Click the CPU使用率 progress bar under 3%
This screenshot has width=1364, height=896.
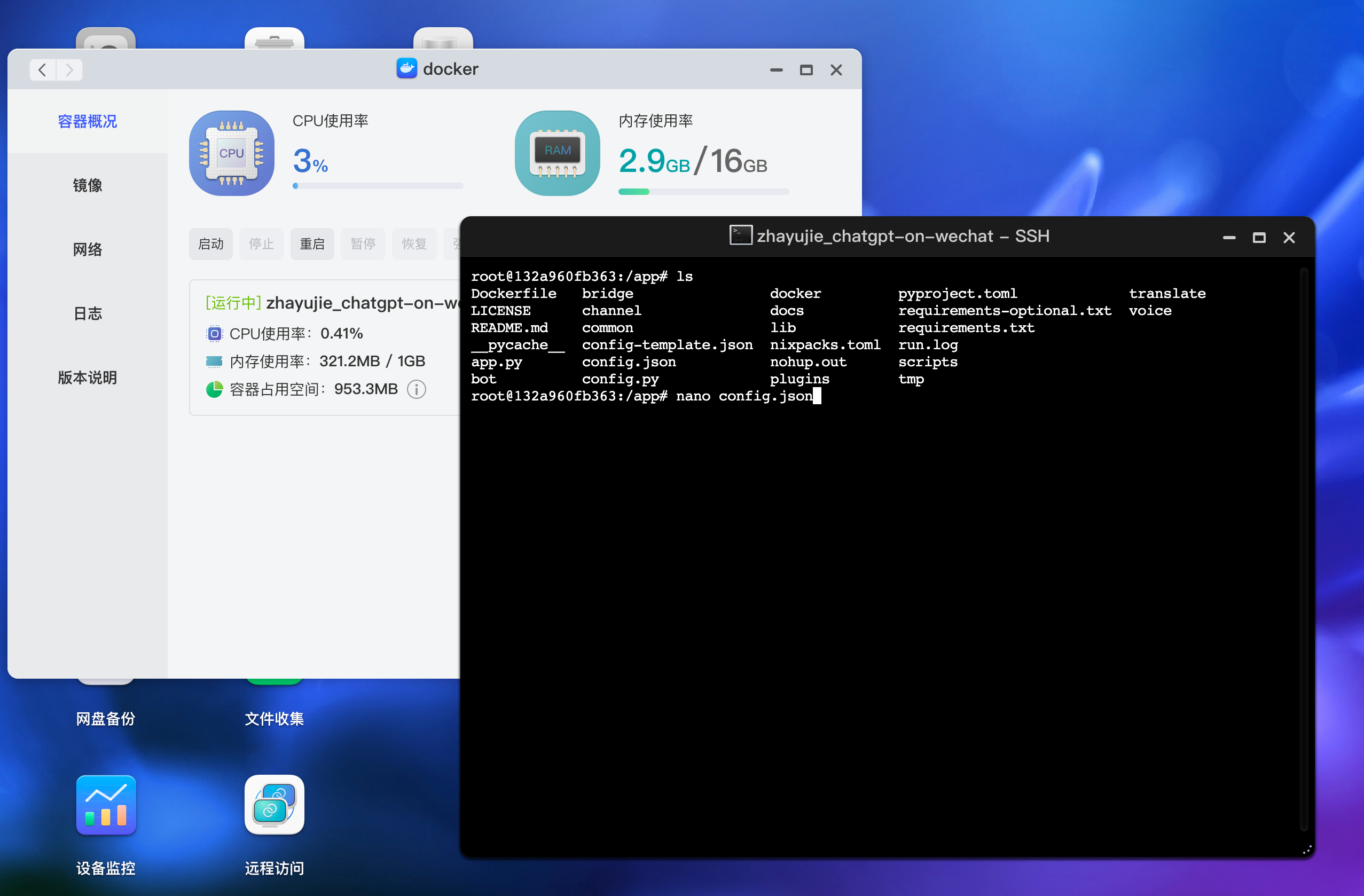(378, 186)
